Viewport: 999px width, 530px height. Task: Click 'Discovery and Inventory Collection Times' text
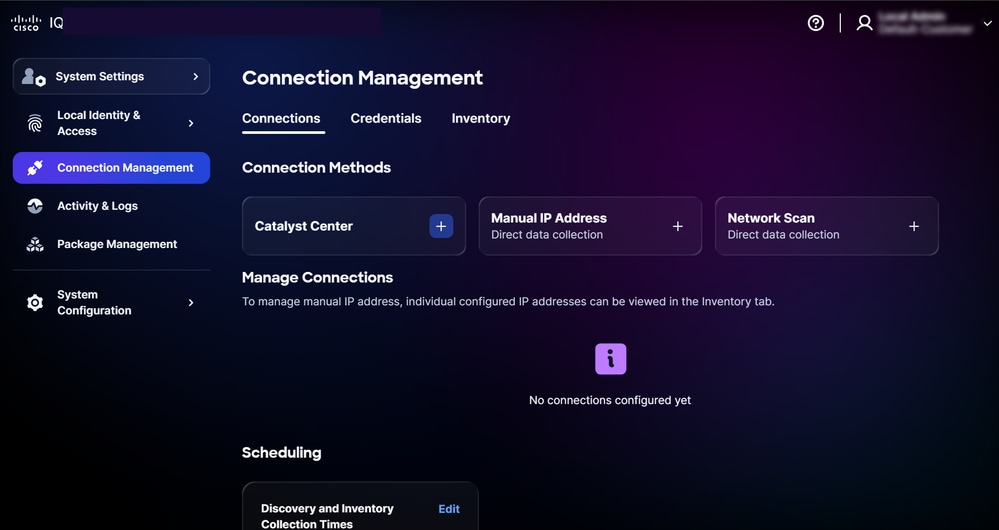(x=327, y=516)
